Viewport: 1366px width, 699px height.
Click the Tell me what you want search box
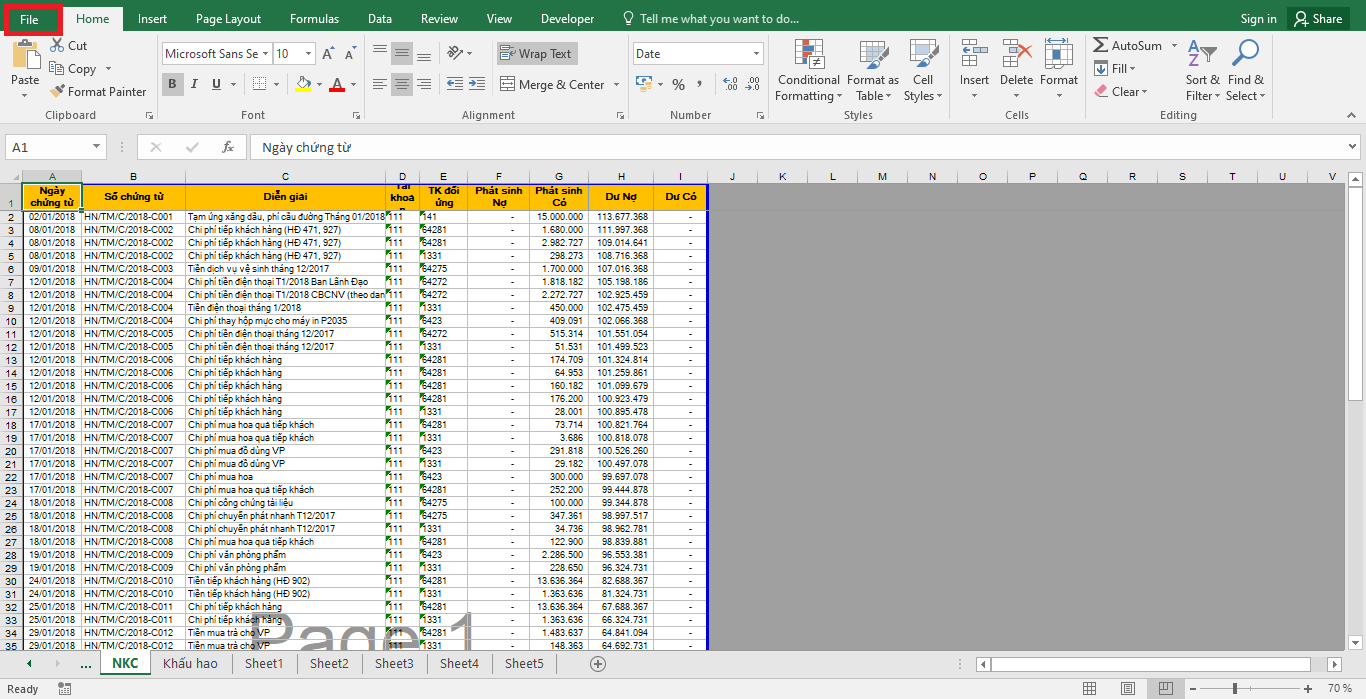click(718, 19)
